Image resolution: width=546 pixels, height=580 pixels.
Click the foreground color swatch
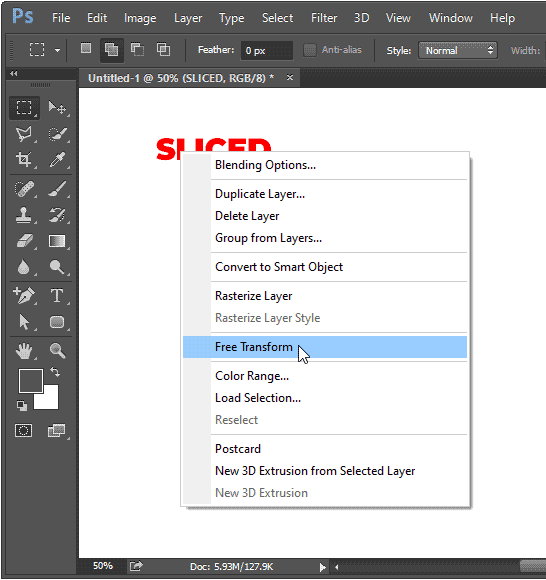point(31,381)
